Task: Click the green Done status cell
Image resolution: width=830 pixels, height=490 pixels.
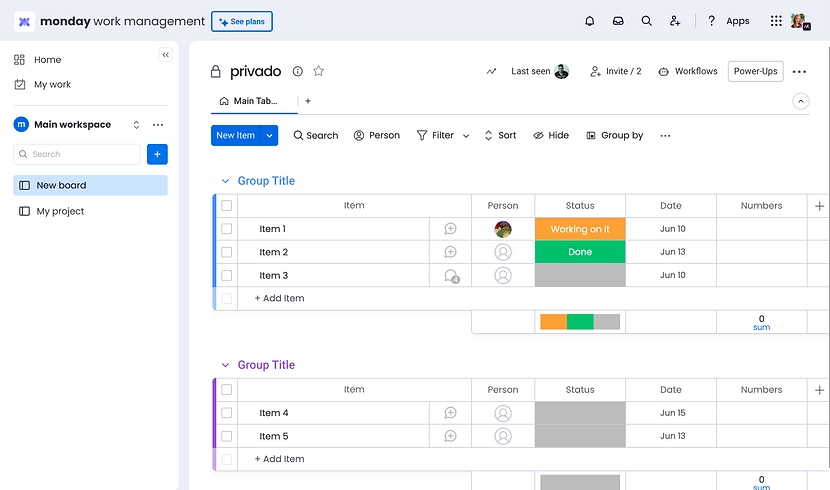Action: point(580,252)
